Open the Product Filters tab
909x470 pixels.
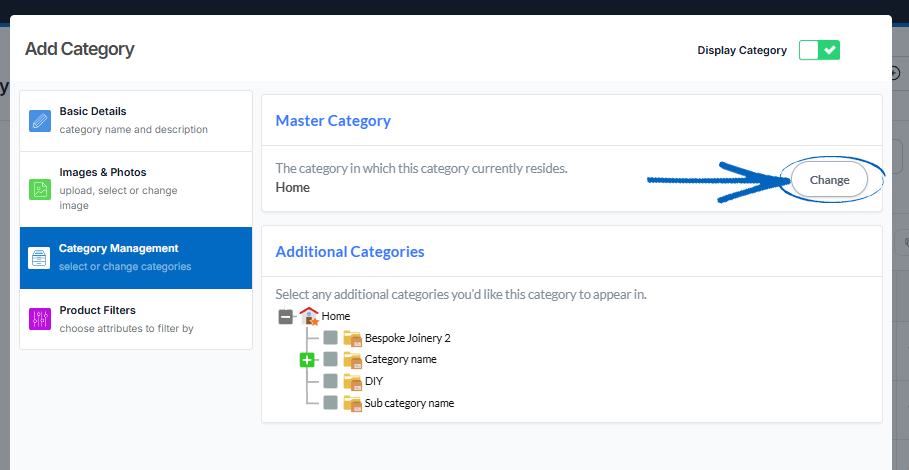point(136,319)
